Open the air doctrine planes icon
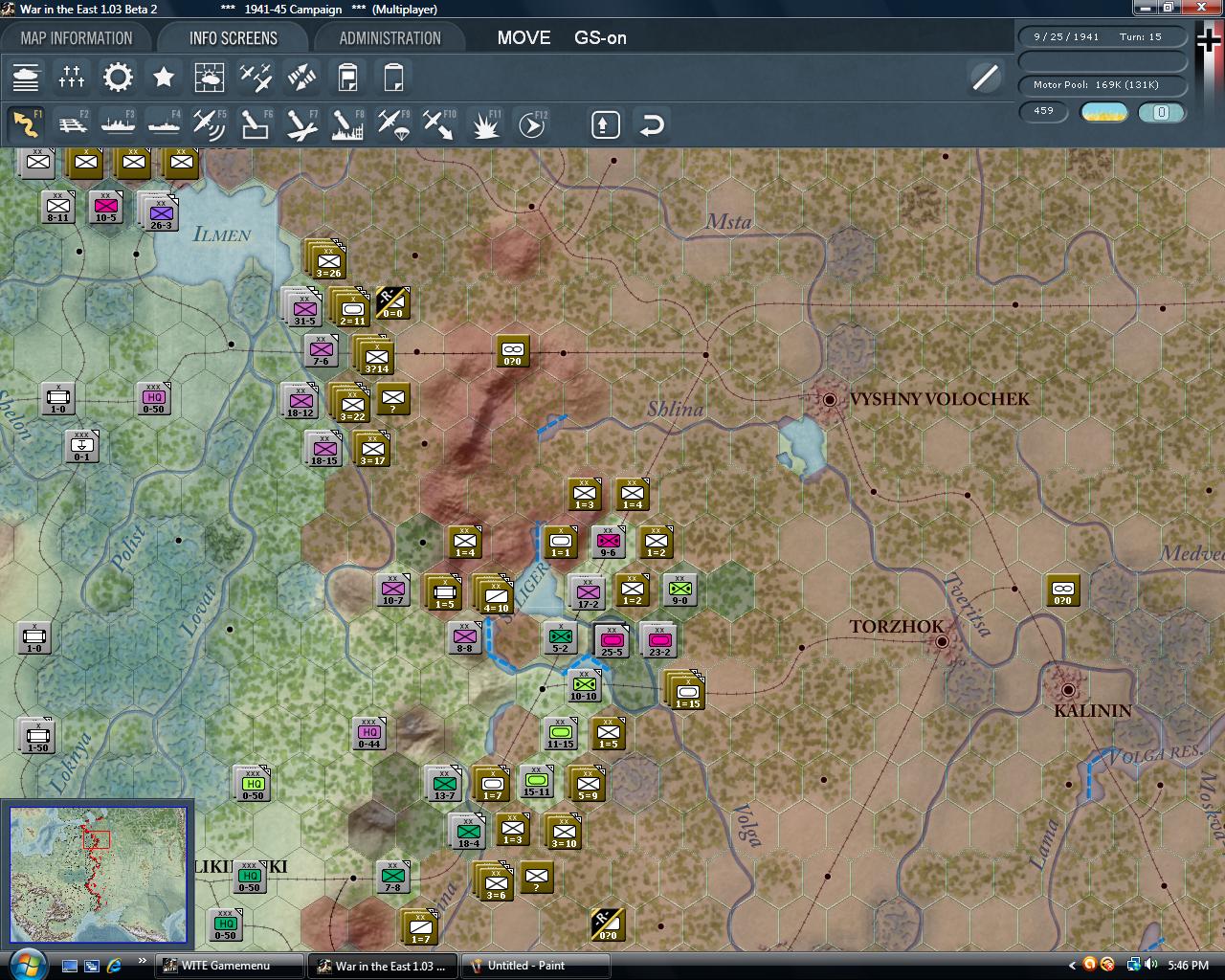Screen dimensions: 1225x980 (256, 77)
